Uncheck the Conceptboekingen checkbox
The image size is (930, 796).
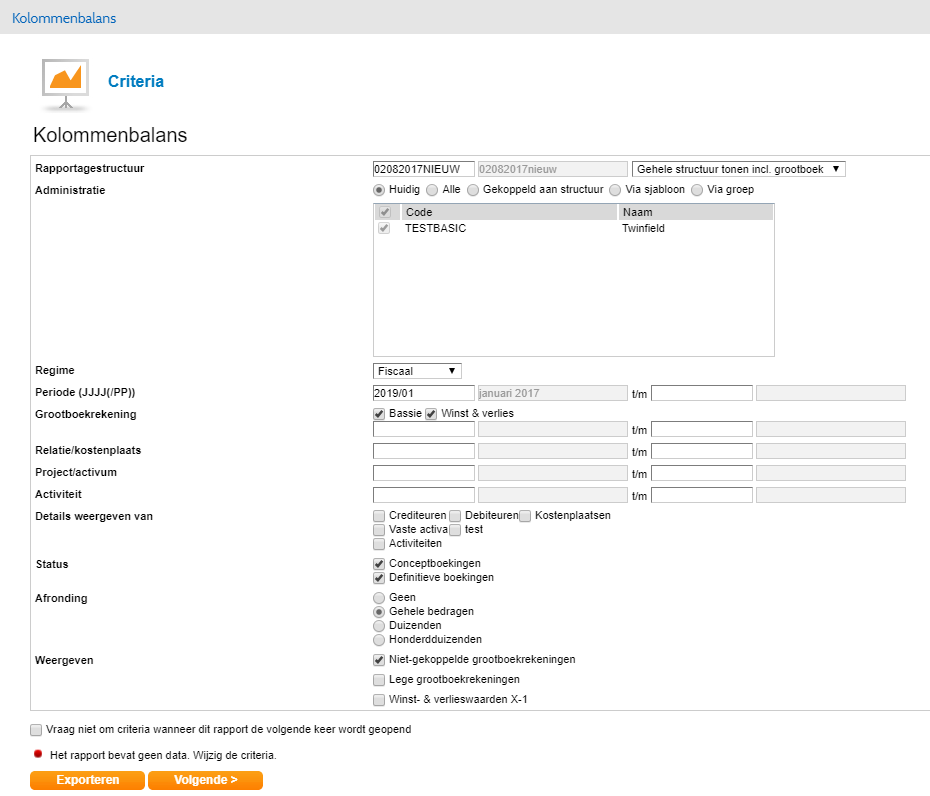click(379, 564)
